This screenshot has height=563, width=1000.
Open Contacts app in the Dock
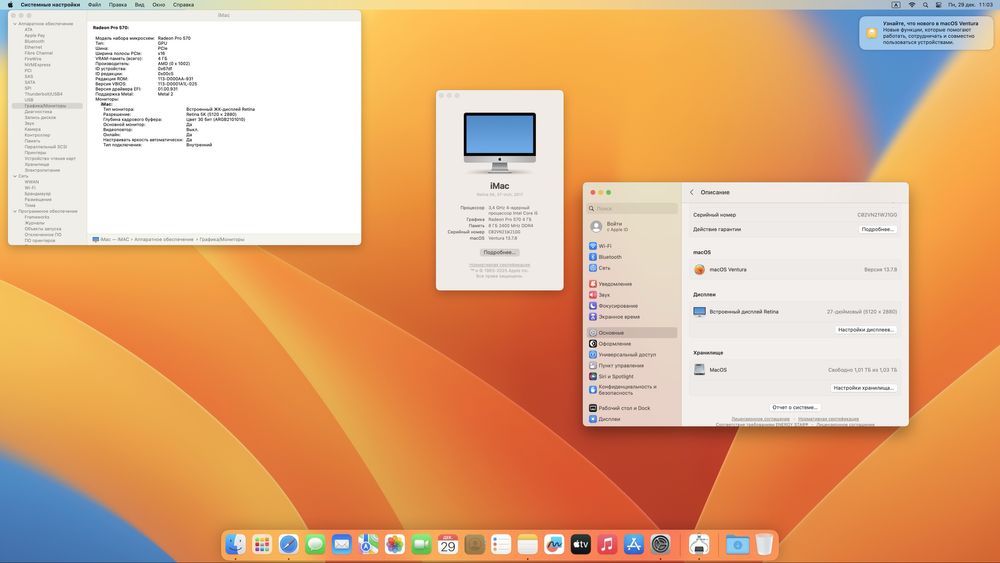pos(474,545)
